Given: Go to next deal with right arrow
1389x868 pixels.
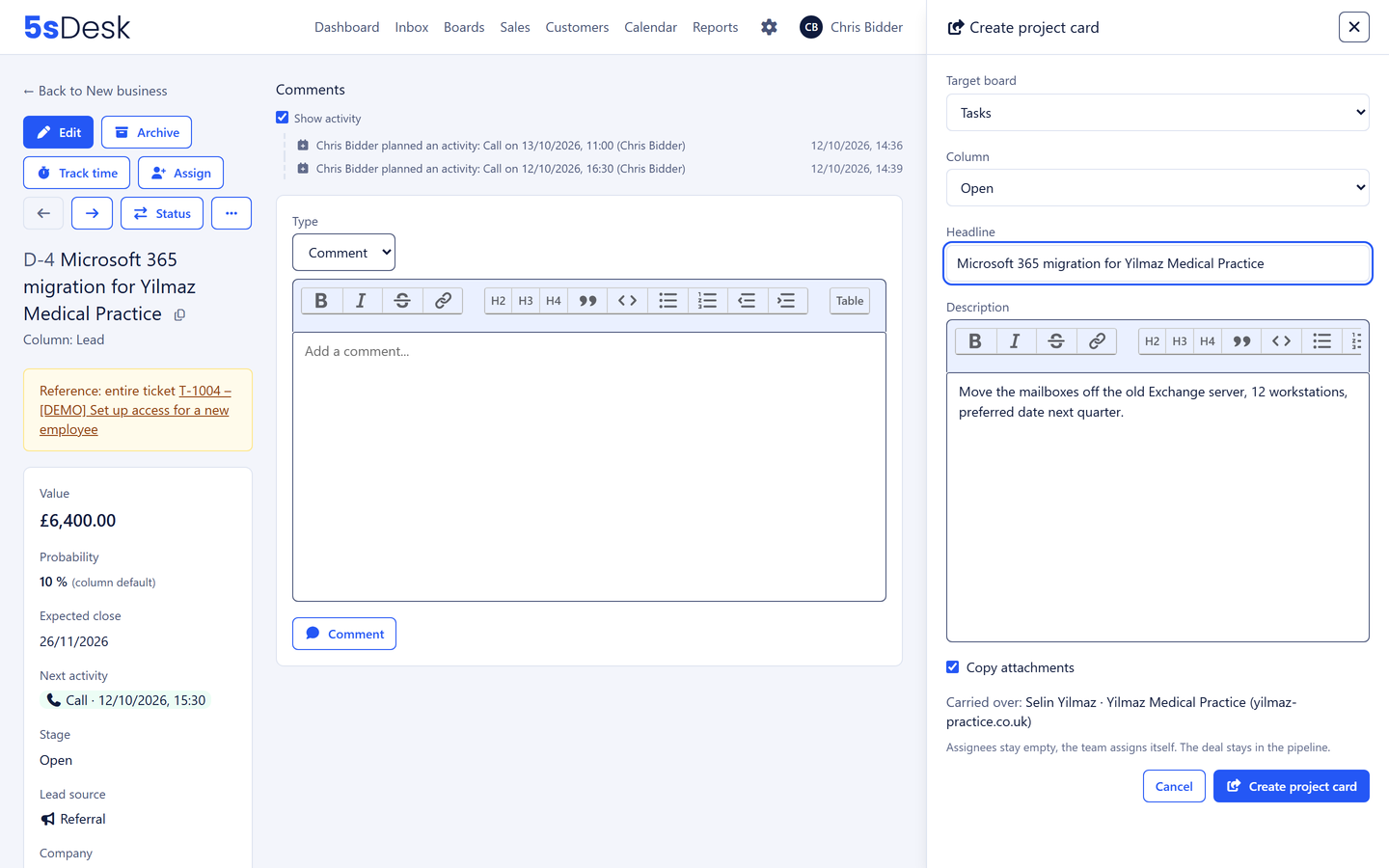Looking at the screenshot, I should pos(92,213).
